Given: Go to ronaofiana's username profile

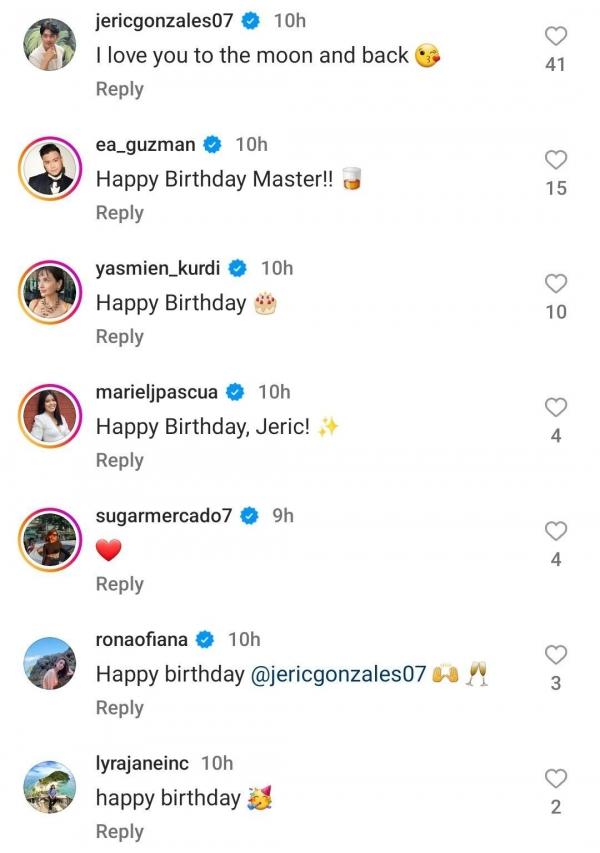Looking at the screenshot, I should coord(141,639).
